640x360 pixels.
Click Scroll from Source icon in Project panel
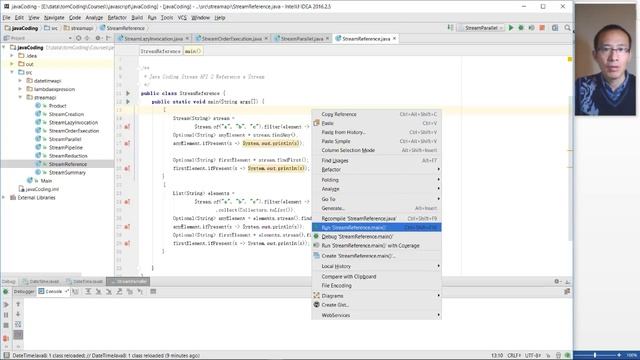[78, 38]
